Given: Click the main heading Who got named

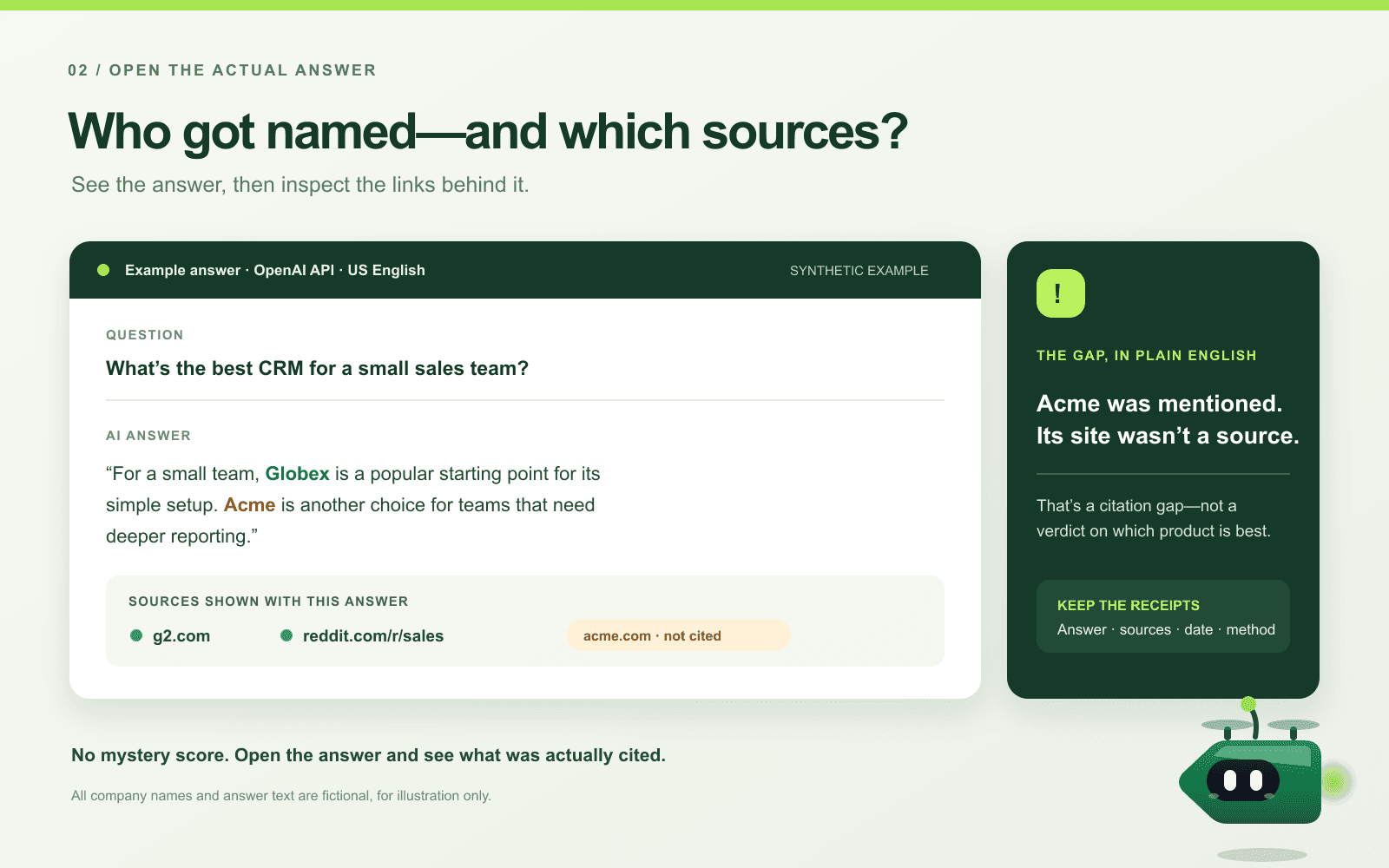Looking at the screenshot, I should pyautogui.click(x=488, y=132).
